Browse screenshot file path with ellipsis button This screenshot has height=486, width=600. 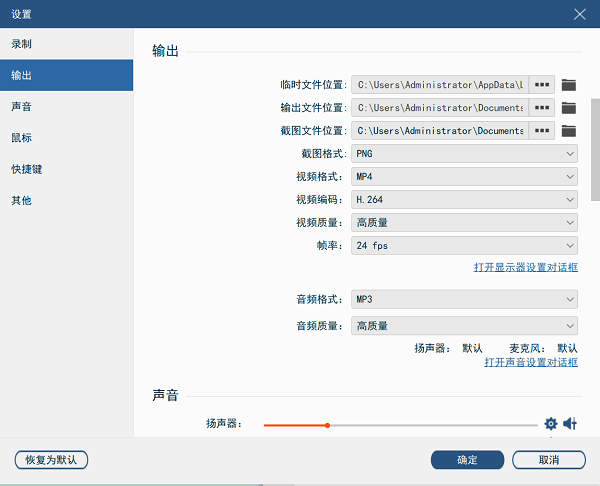pyautogui.click(x=542, y=131)
